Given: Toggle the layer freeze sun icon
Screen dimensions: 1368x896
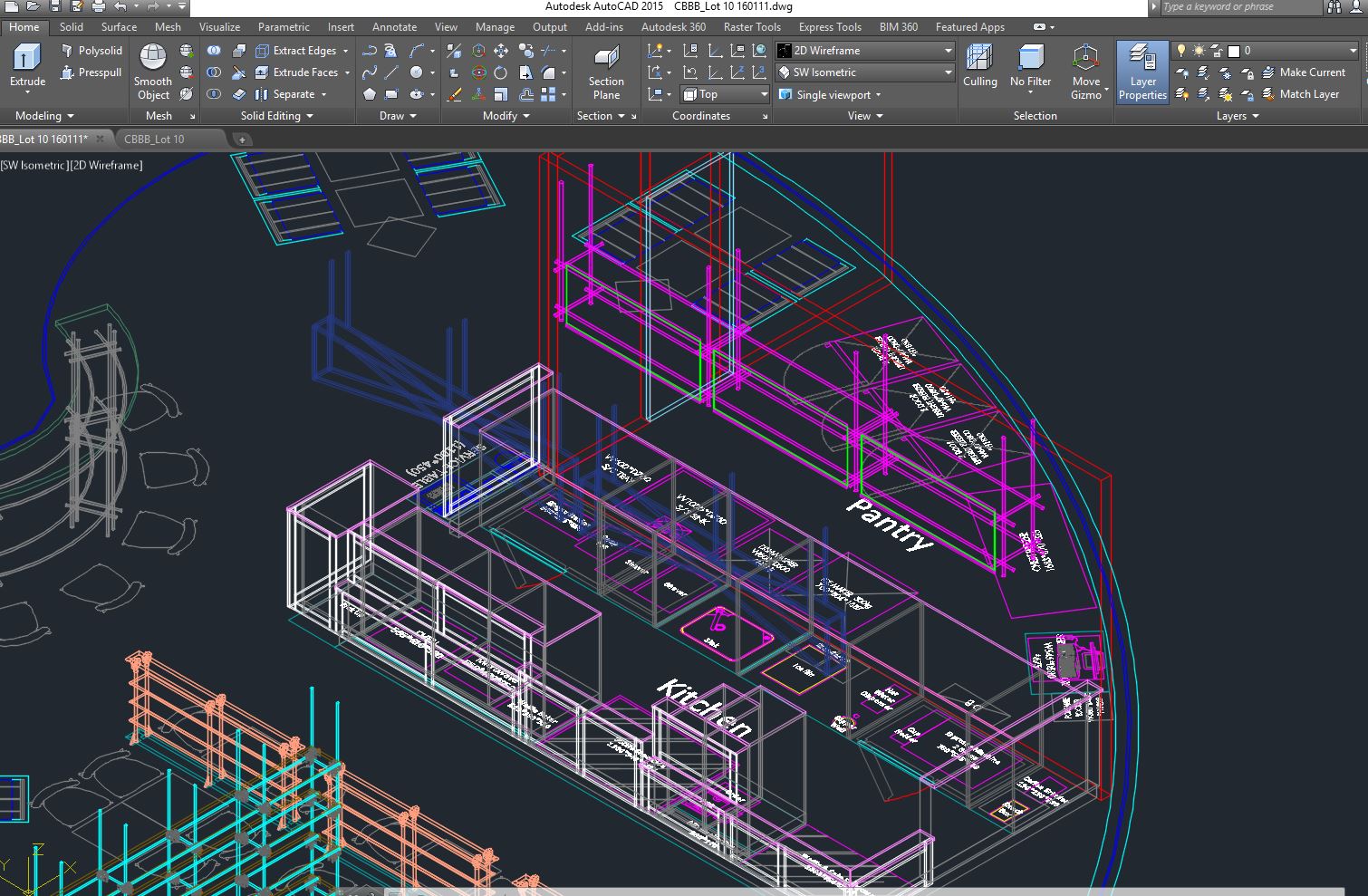Looking at the screenshot, I should pyautogui.click(x=1199, y=51).
